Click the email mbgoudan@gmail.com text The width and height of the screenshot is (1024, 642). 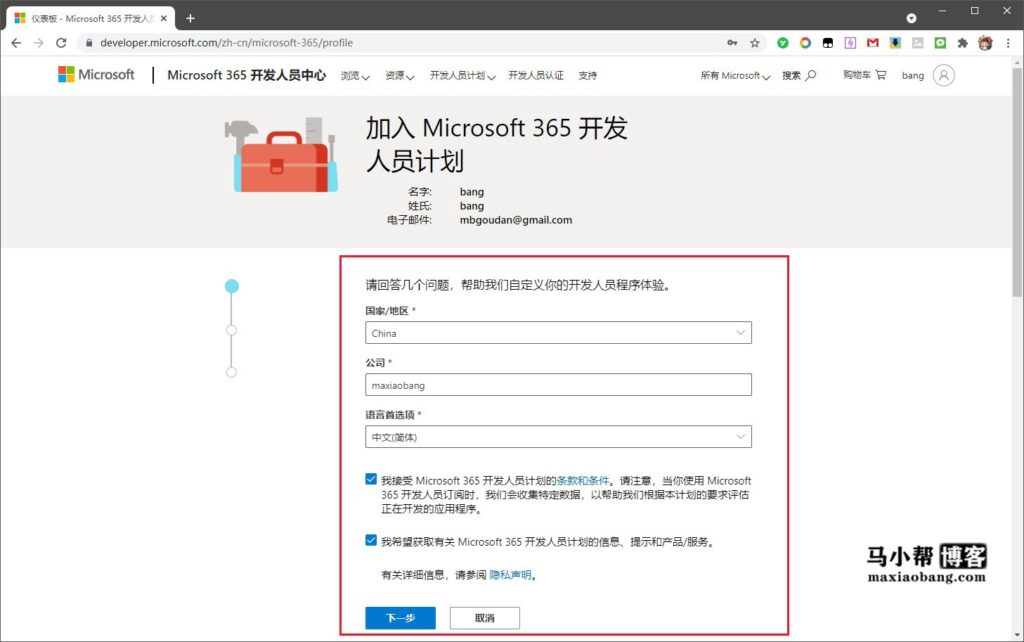click(516, 220)
